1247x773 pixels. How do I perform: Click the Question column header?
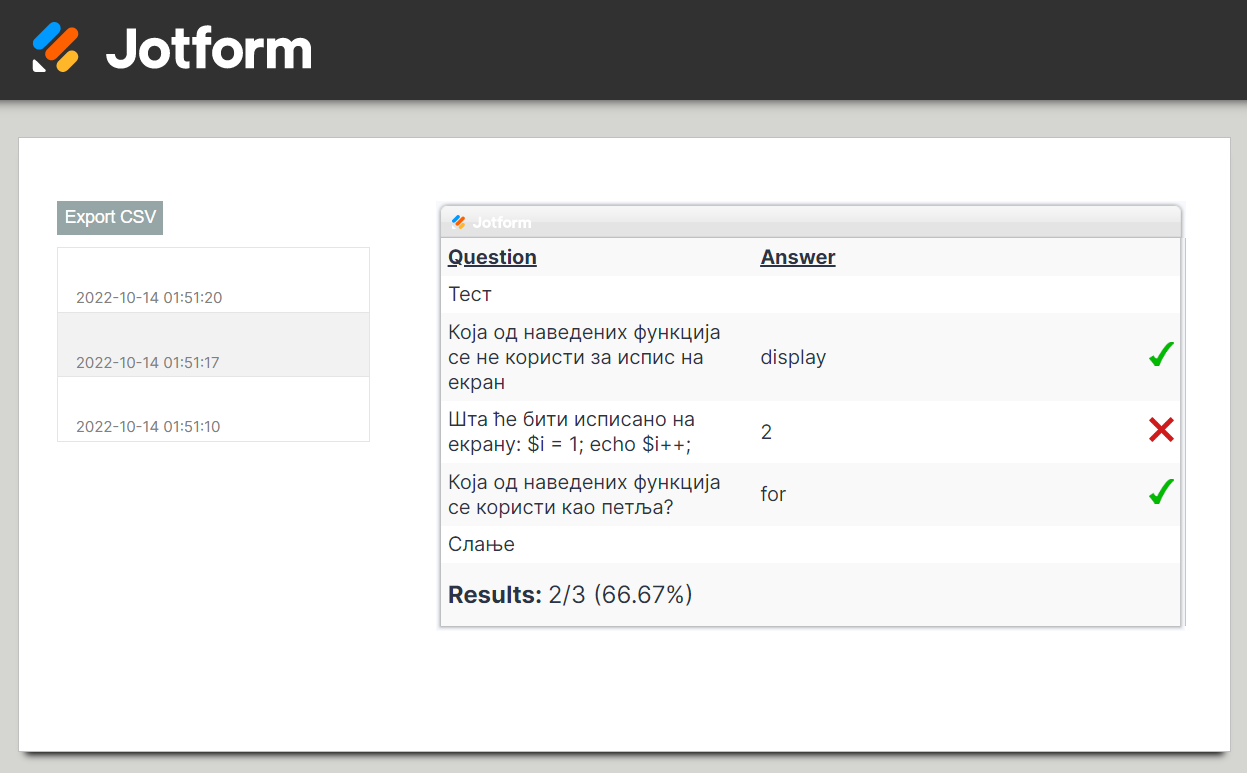pyautogui.click(x=492, y=257)
